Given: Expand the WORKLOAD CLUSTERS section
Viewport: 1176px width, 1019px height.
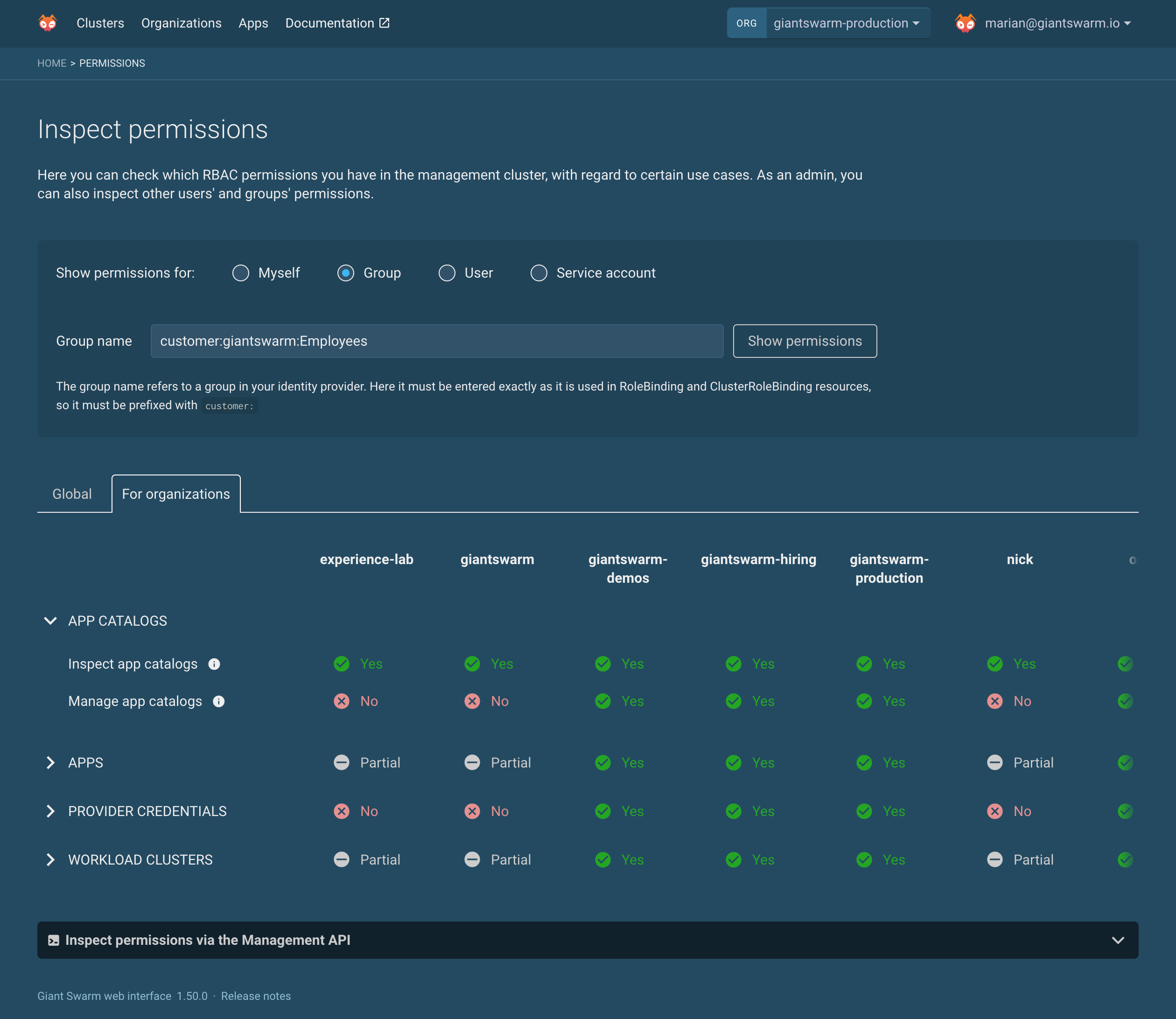Looking at the screenshot, I should pyautogui.click(x=50, y=859).
